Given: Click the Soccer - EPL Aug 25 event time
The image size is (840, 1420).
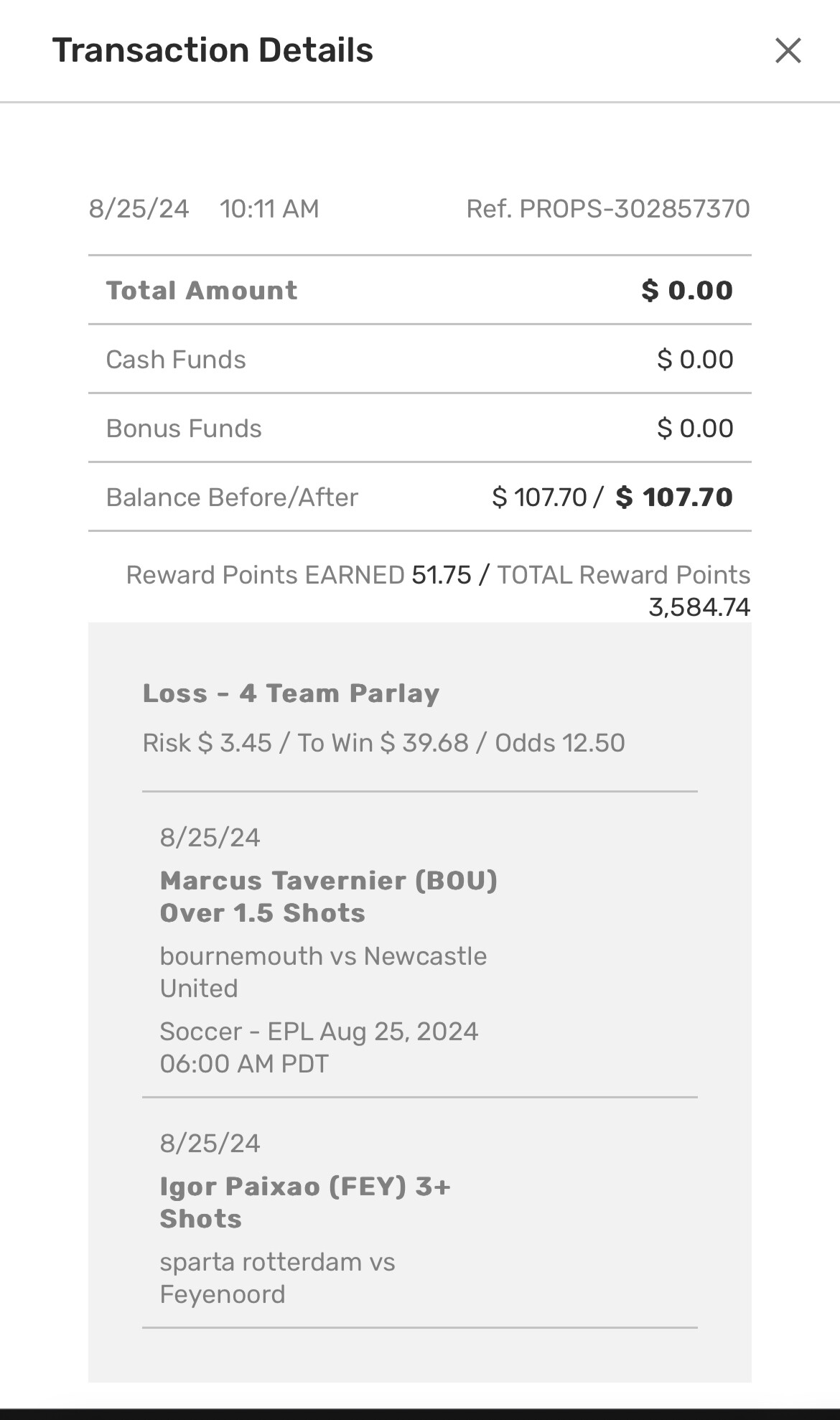Looking at the screenshot, I should (319, 1047).
